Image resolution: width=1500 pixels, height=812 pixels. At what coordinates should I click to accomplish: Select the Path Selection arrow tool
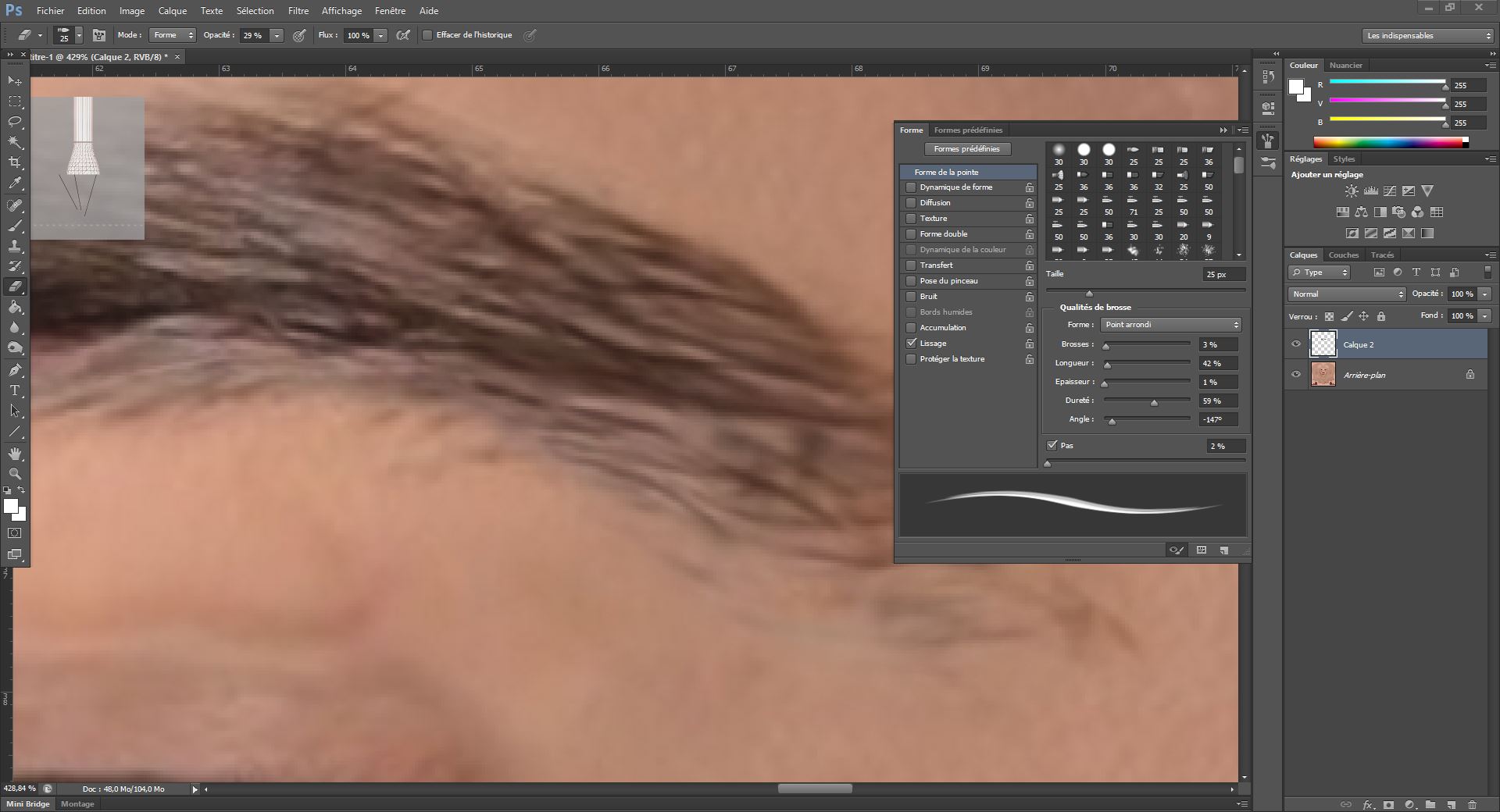coord(15,411)
